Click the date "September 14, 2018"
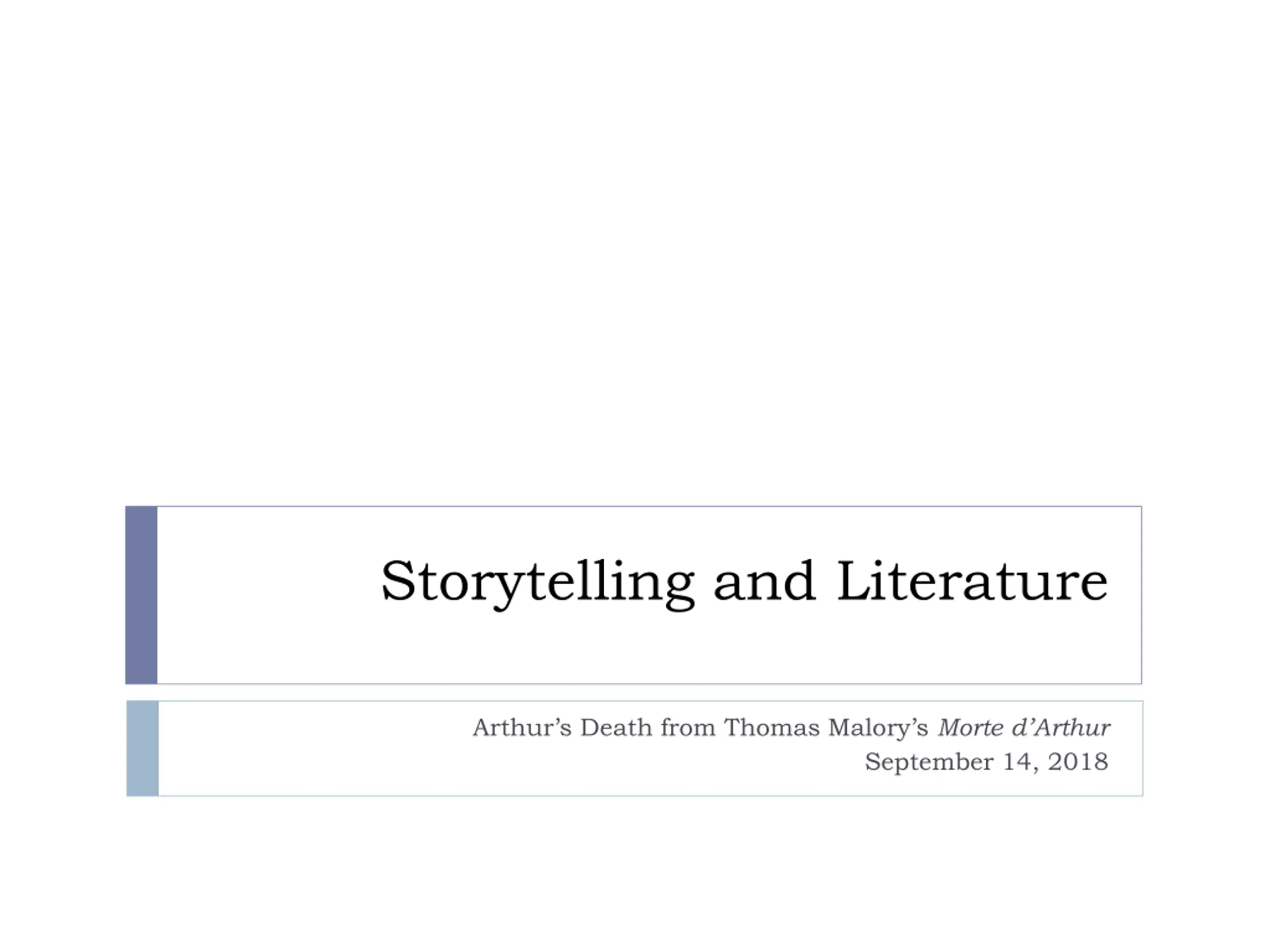The height and width of the screenshot is (952, 1270). click(x=986, y=762)
